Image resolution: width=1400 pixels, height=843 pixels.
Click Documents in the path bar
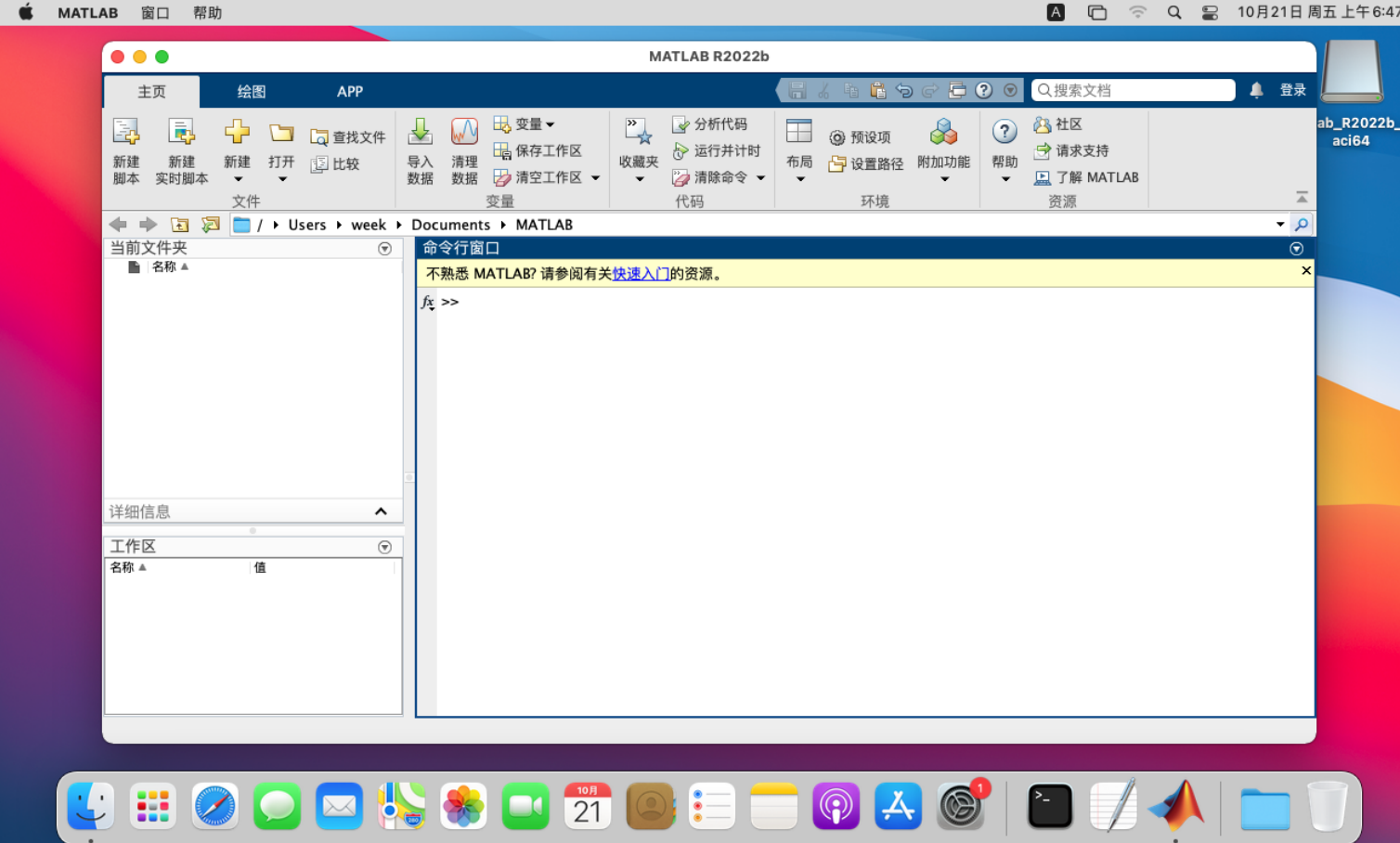450,225
